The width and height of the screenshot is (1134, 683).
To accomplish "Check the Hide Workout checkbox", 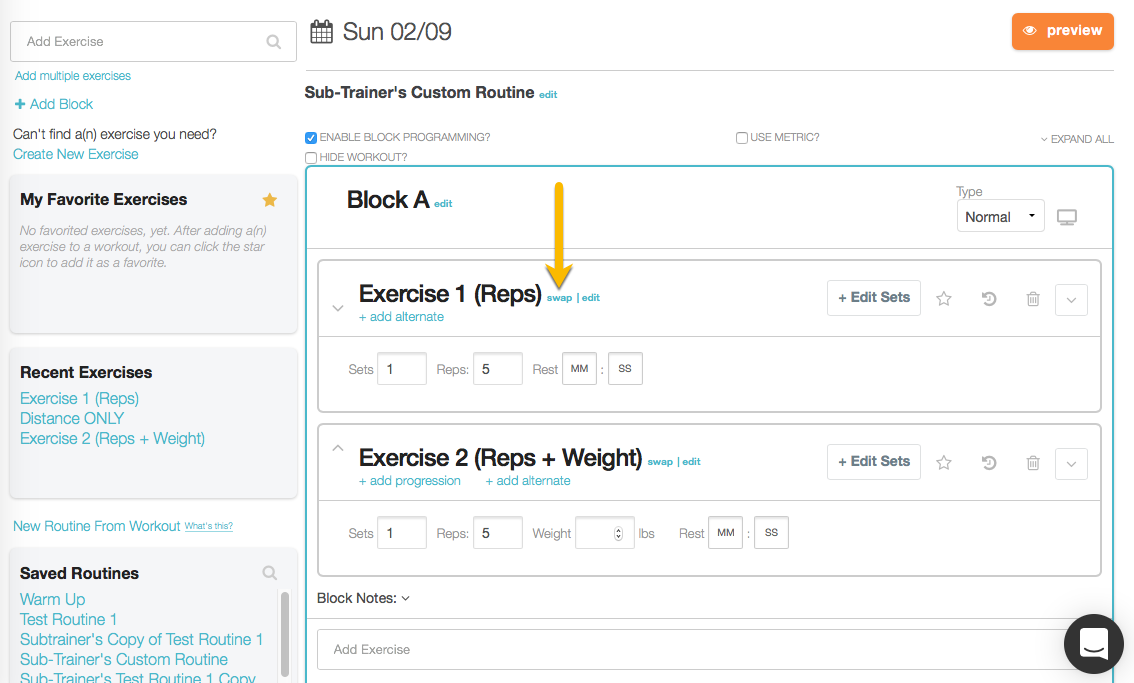I will tap(311, 158).
